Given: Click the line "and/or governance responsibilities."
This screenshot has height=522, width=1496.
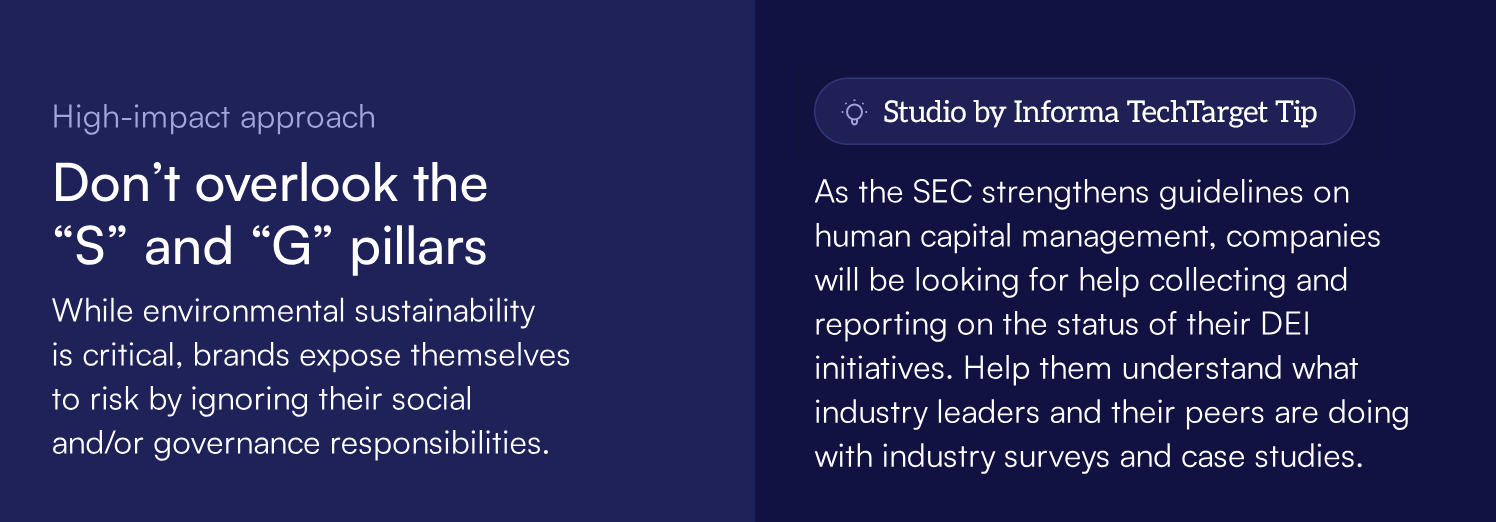Looking at the screenshot, I should (300, 443).
